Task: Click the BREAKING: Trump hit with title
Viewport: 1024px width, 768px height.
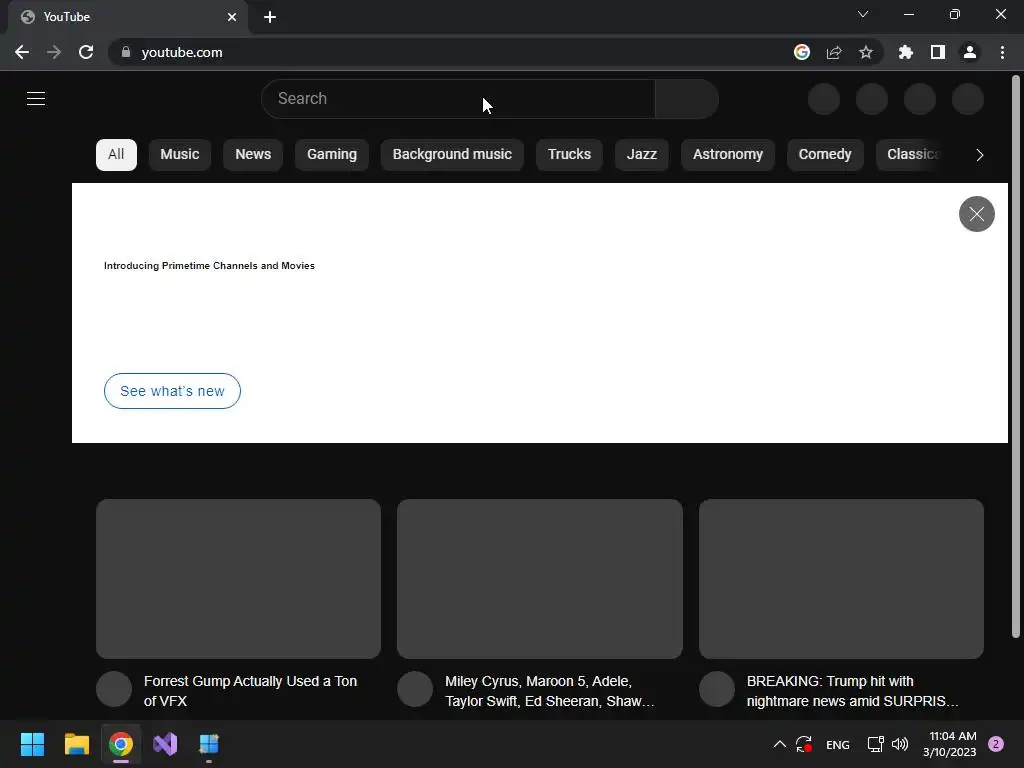Action: 852,691
